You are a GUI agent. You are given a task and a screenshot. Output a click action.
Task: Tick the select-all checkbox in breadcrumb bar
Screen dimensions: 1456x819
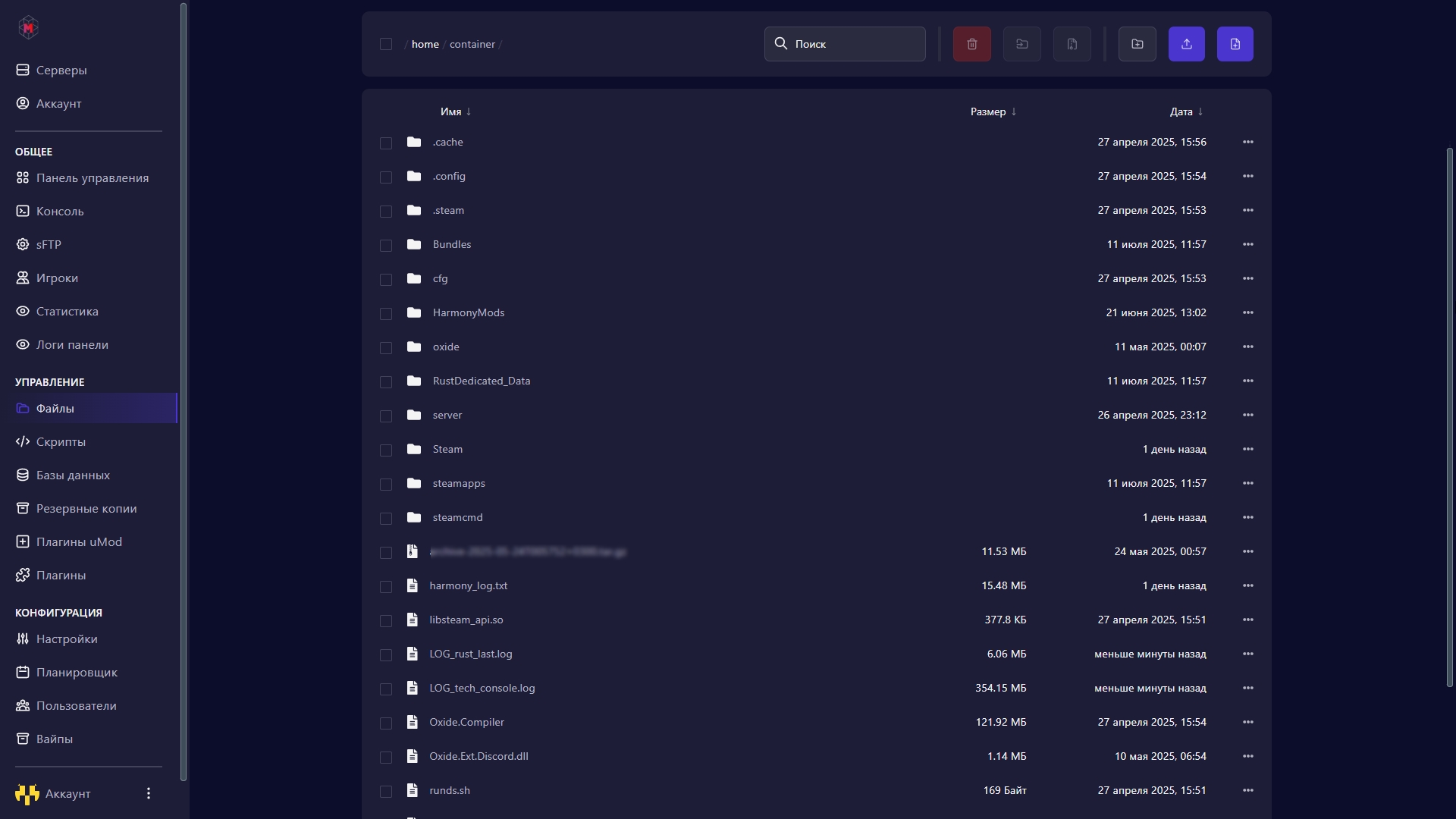point(386,44)
